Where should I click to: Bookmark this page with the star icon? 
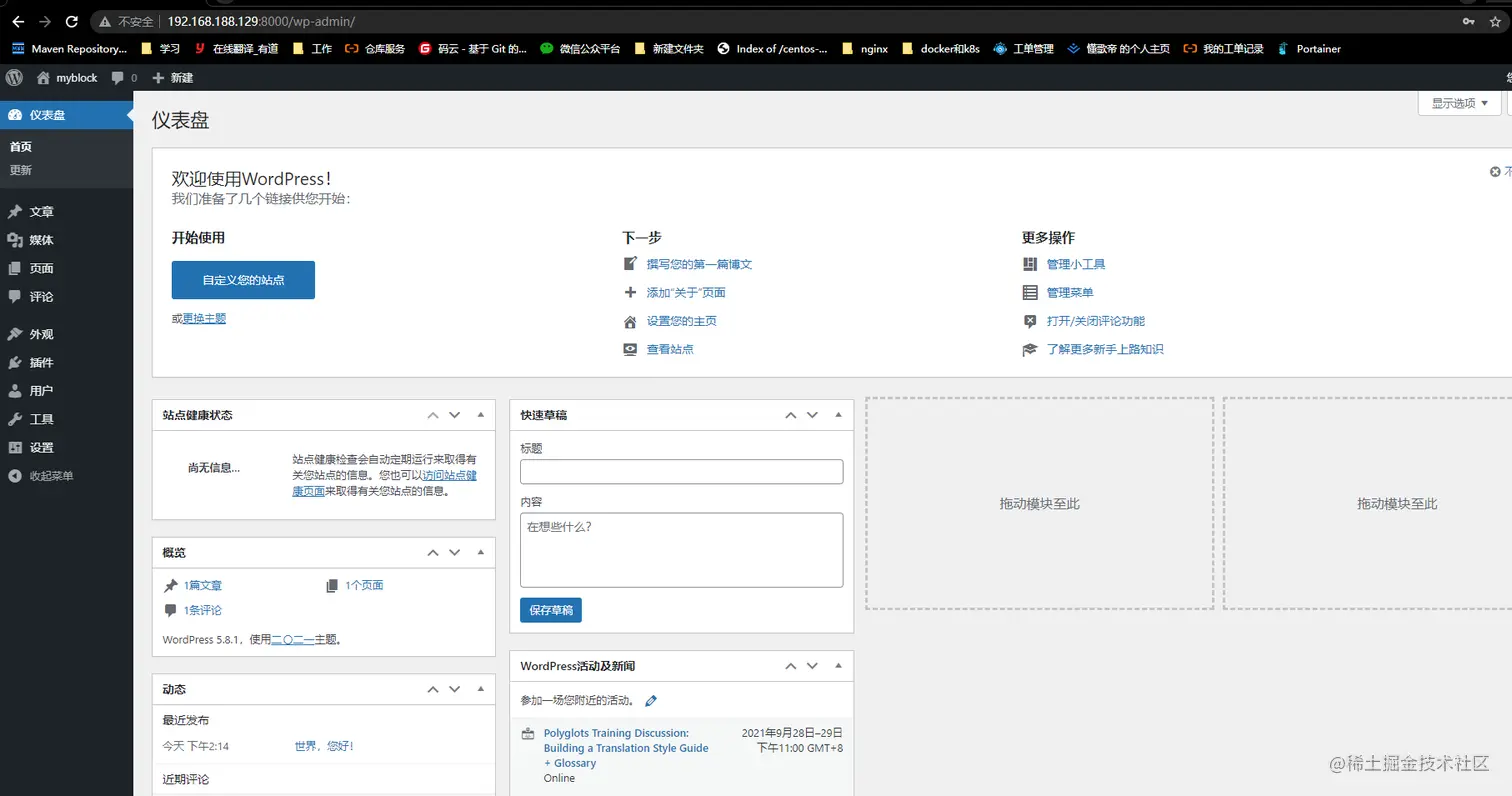(1494, 21)
